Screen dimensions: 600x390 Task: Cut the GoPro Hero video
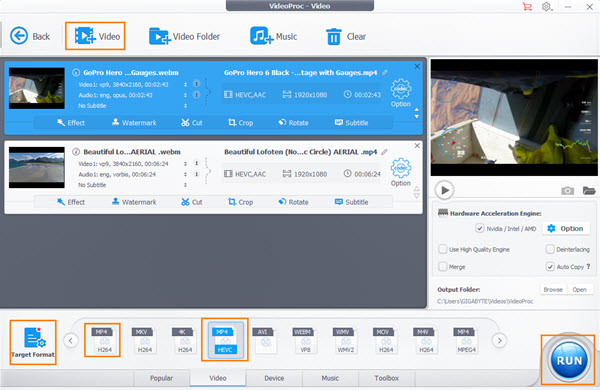(x=192, y=122)
